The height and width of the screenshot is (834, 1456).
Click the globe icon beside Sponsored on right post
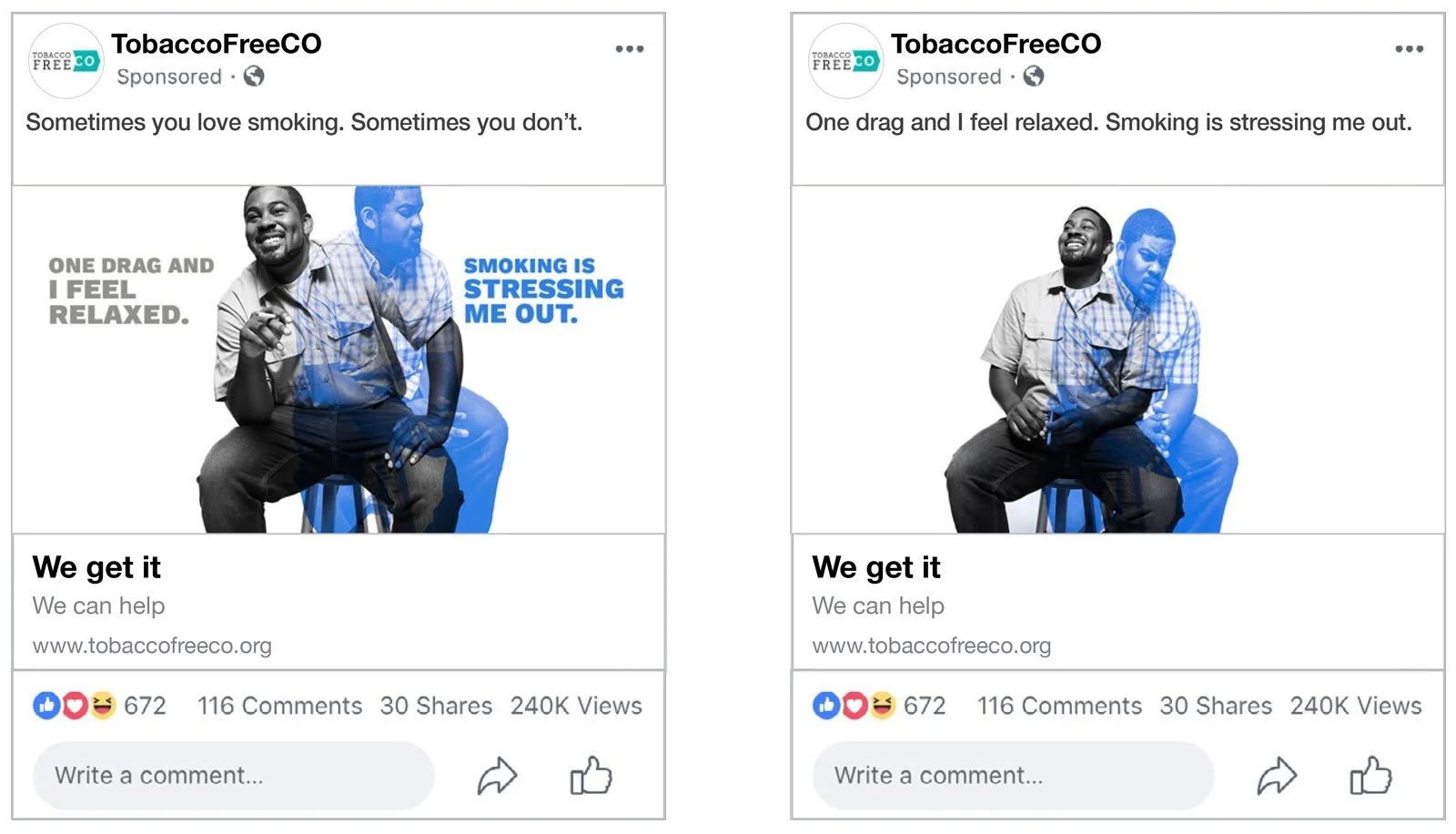point(1034,77)
